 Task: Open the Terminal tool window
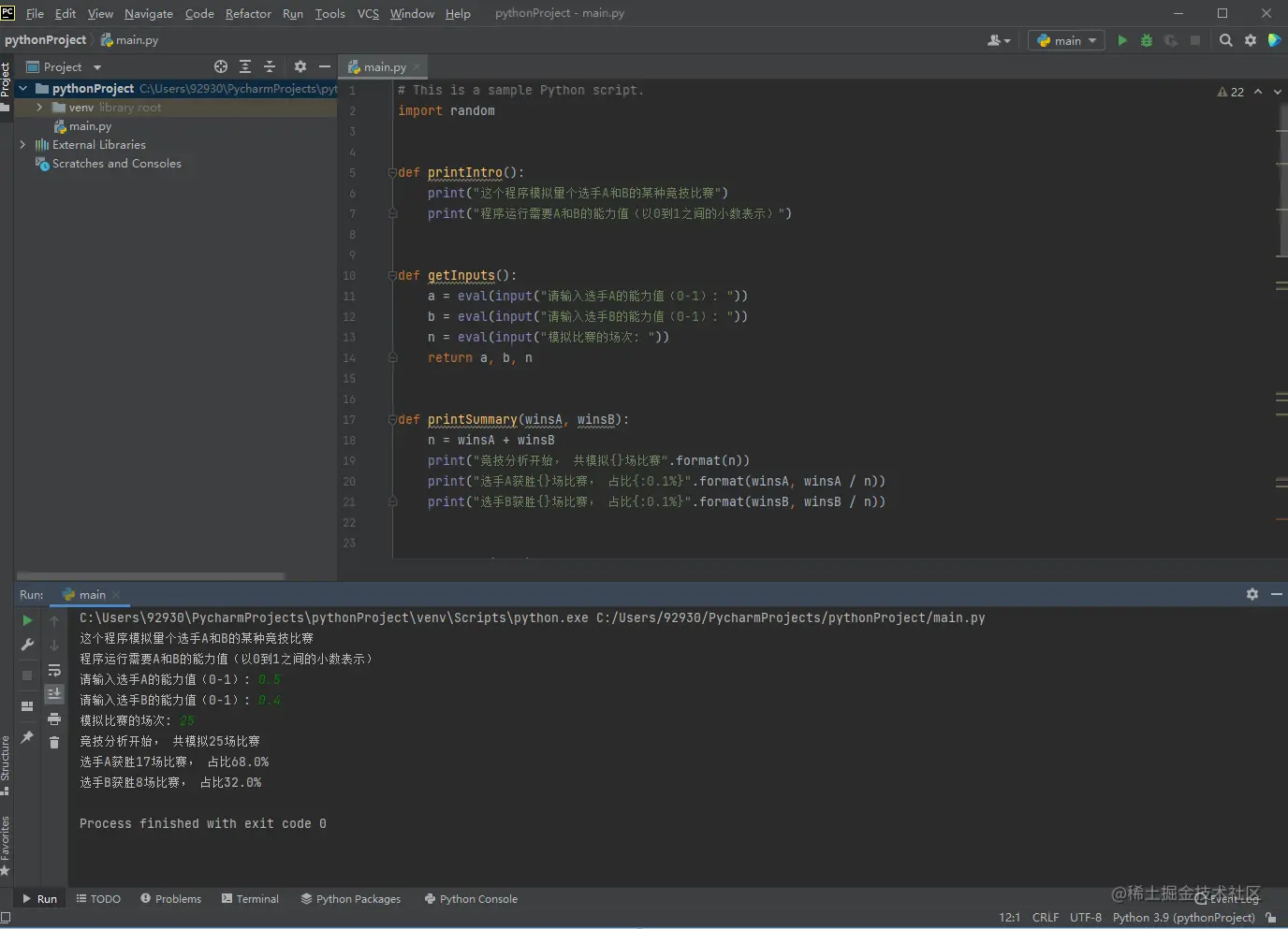pos(250,899)
